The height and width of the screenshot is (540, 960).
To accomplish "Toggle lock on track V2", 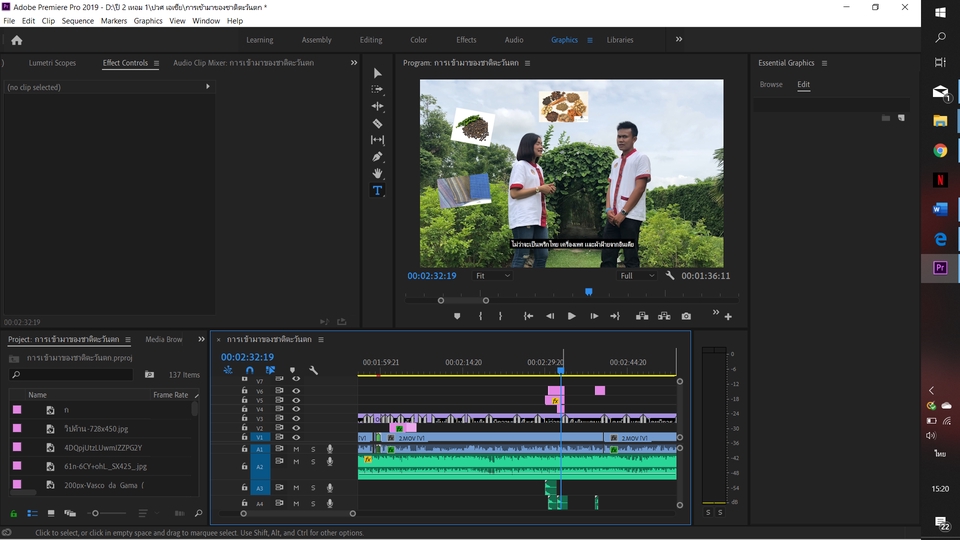I will click(x=244, y=427).
